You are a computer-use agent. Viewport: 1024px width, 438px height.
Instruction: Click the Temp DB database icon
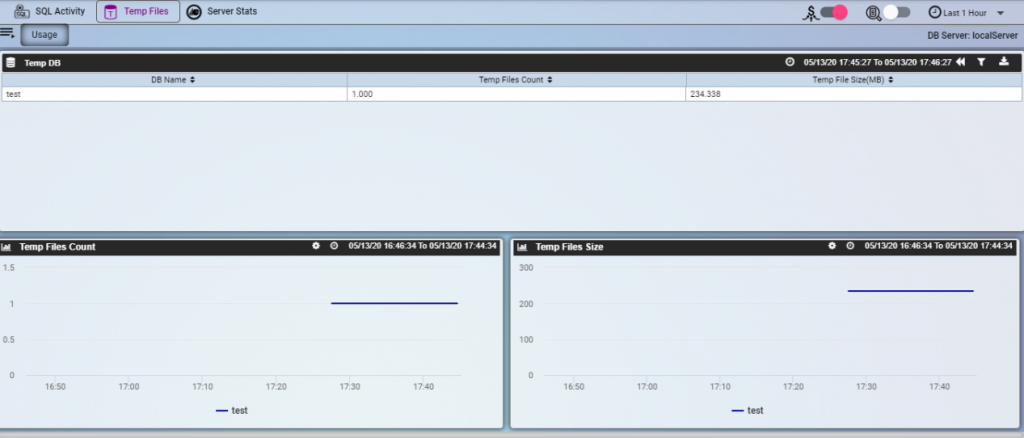[10, 63]
